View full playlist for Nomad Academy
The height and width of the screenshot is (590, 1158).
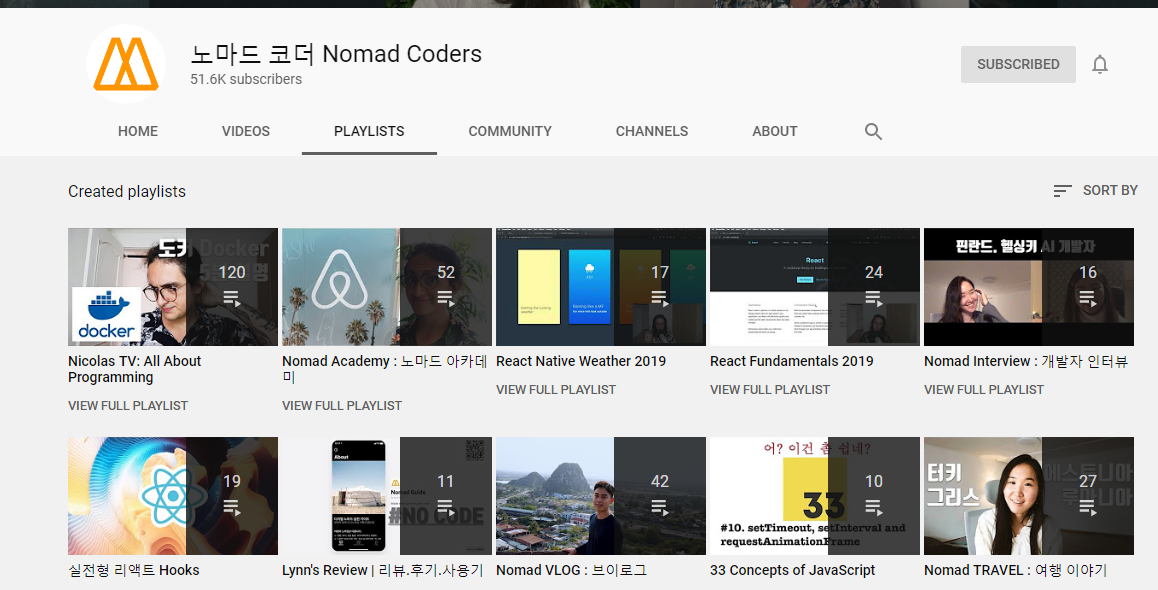tap(342, 406)
